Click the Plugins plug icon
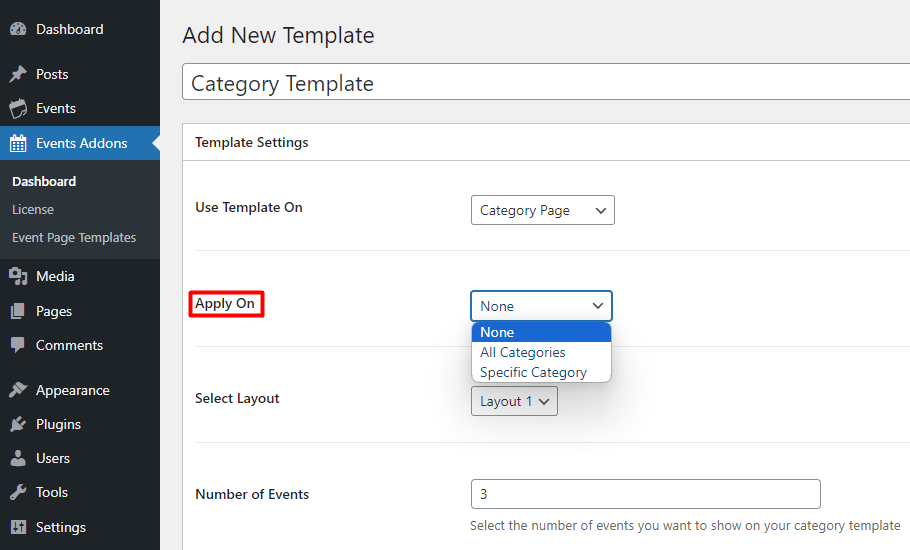This screenshot has width=910, height=550. click(18, 425)
